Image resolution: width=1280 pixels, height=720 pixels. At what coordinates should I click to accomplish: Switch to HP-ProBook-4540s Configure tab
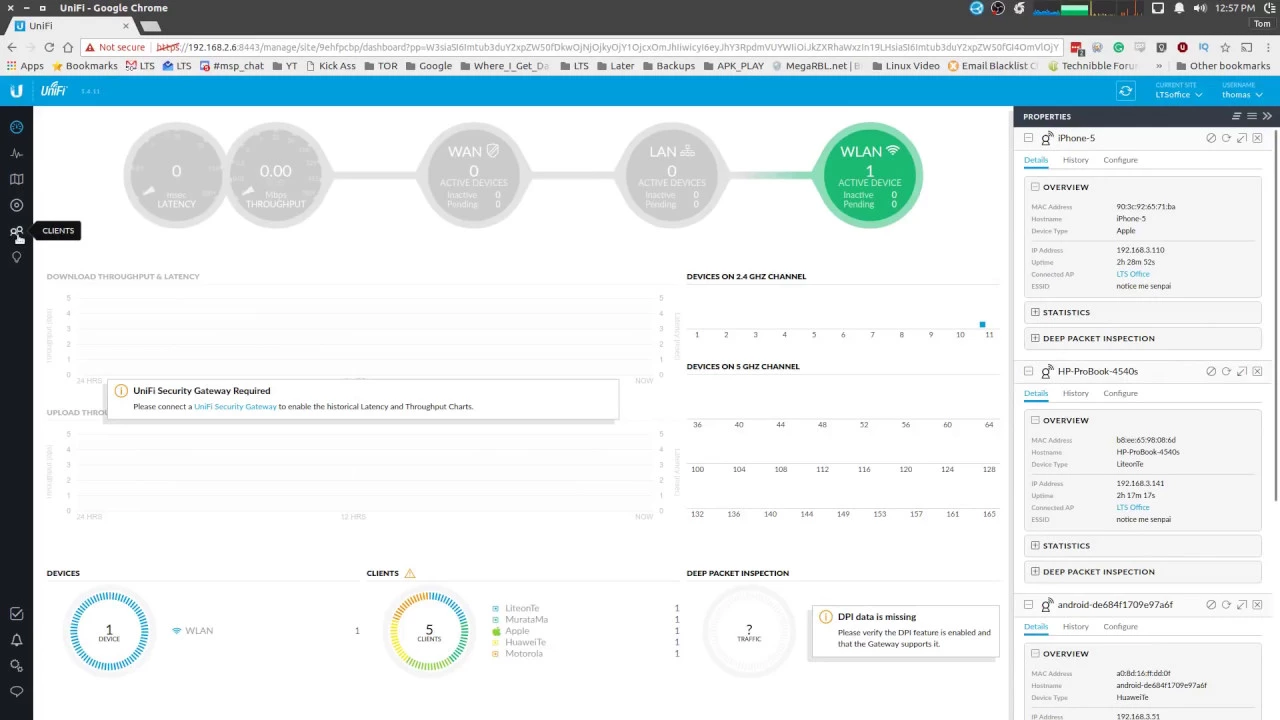(x=1120, y=393)
